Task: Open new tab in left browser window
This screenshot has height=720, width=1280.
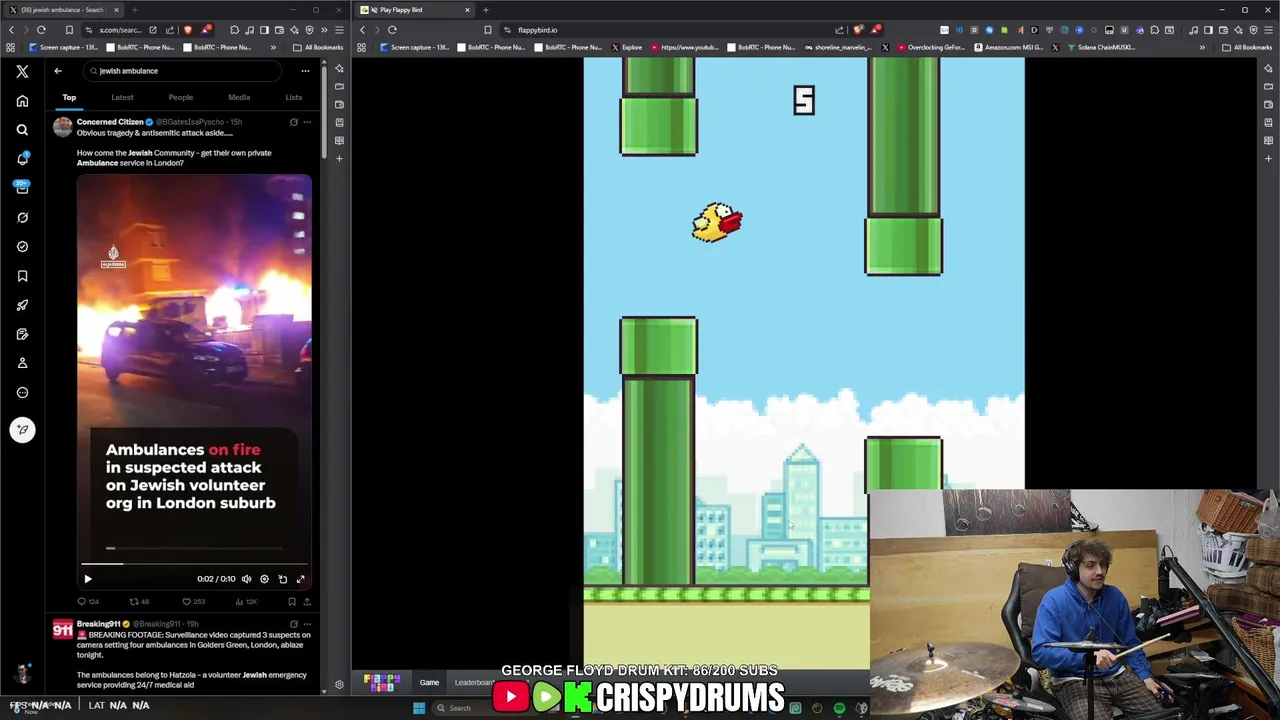Action: coord(134,10)
